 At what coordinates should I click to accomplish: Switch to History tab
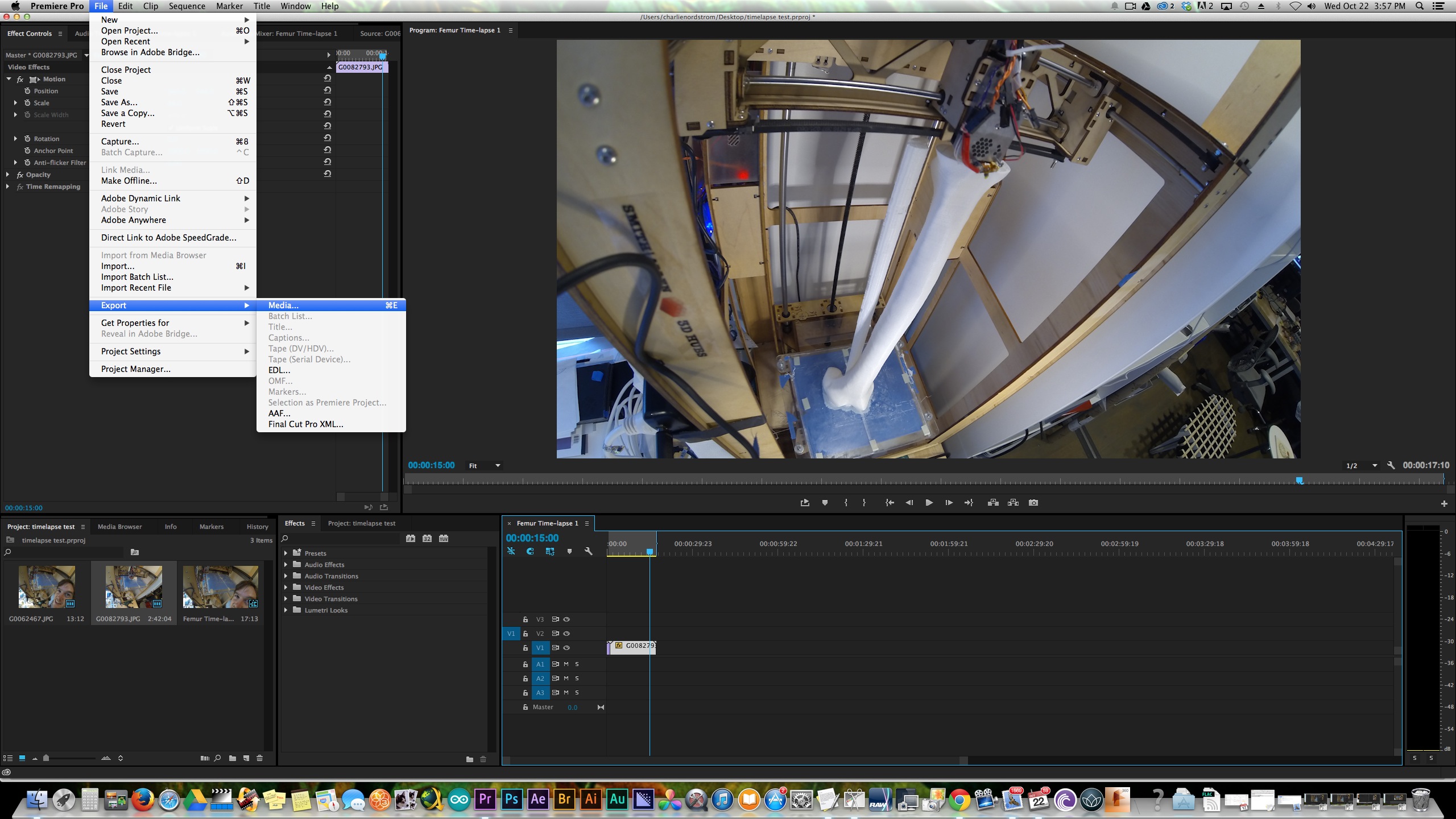pyautogui.click(x=257, y=527)
